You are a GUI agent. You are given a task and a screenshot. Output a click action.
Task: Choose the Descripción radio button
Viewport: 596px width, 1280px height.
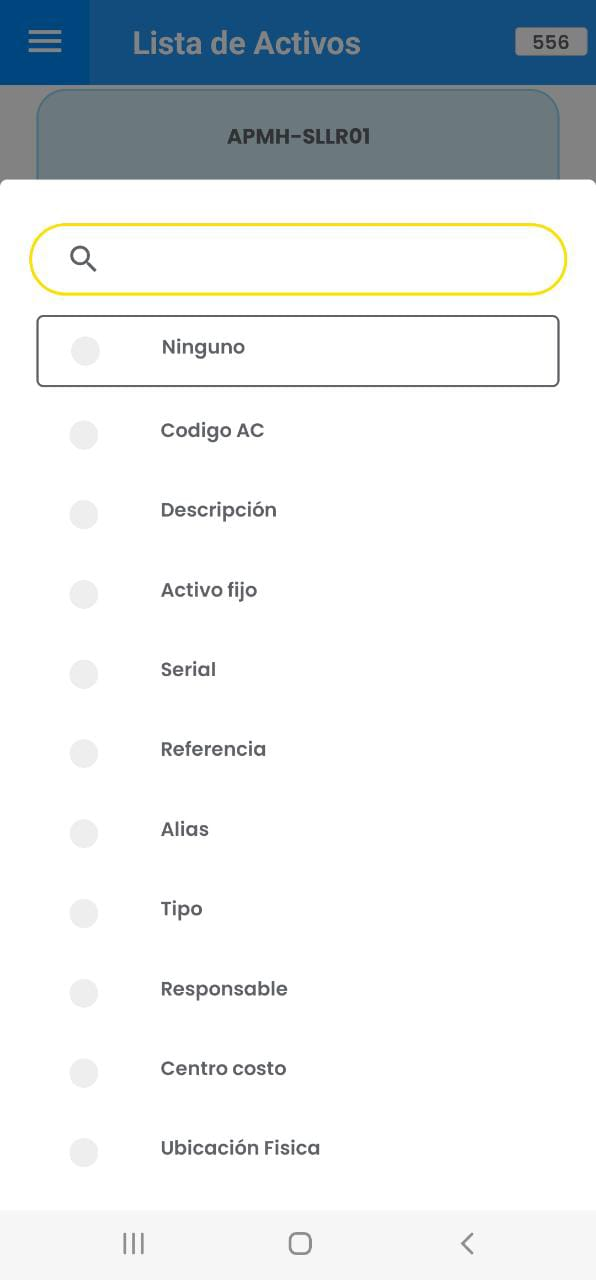tap(84, 515)
